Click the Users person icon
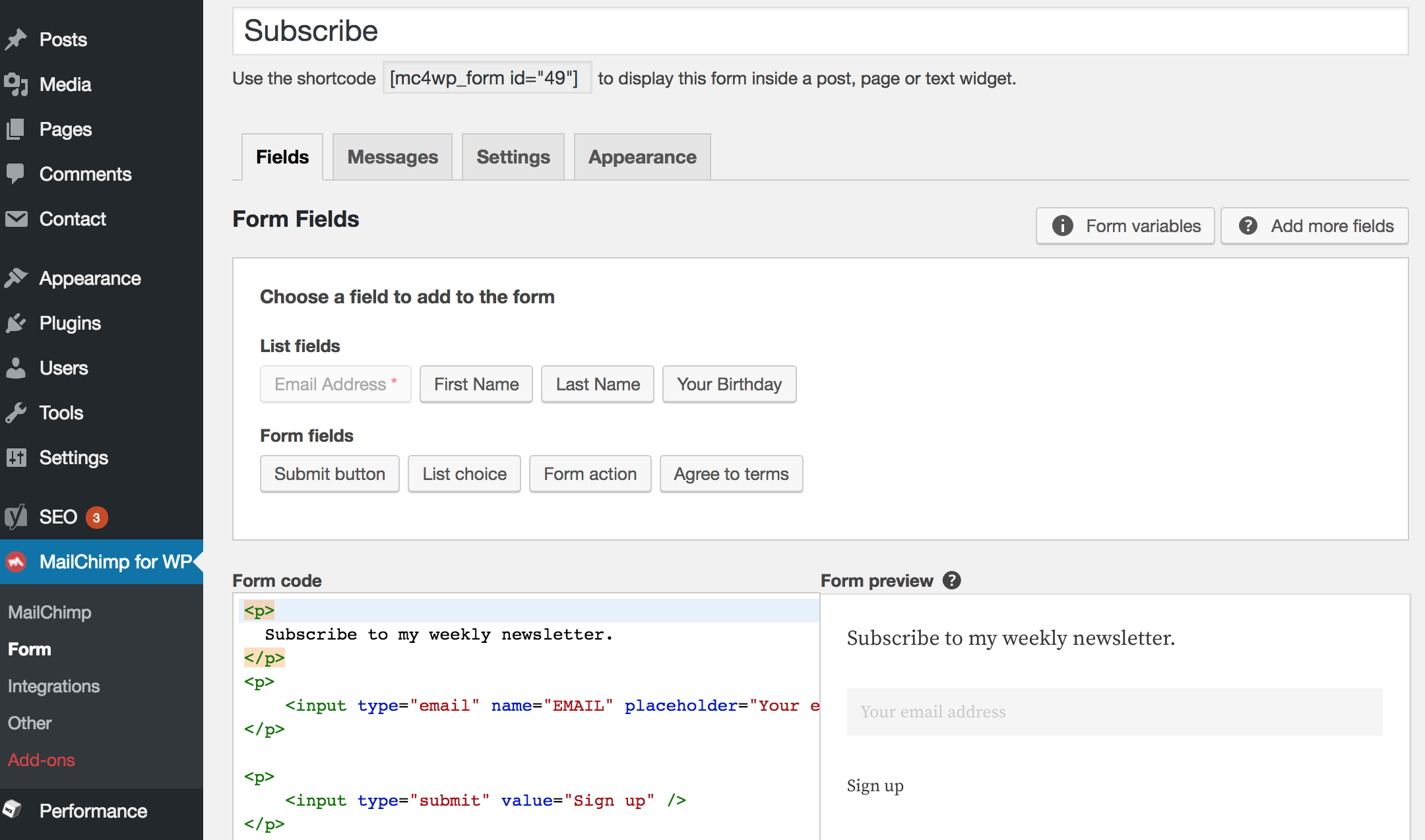Screen dimensions: 1425x840 tap(16, 368)
